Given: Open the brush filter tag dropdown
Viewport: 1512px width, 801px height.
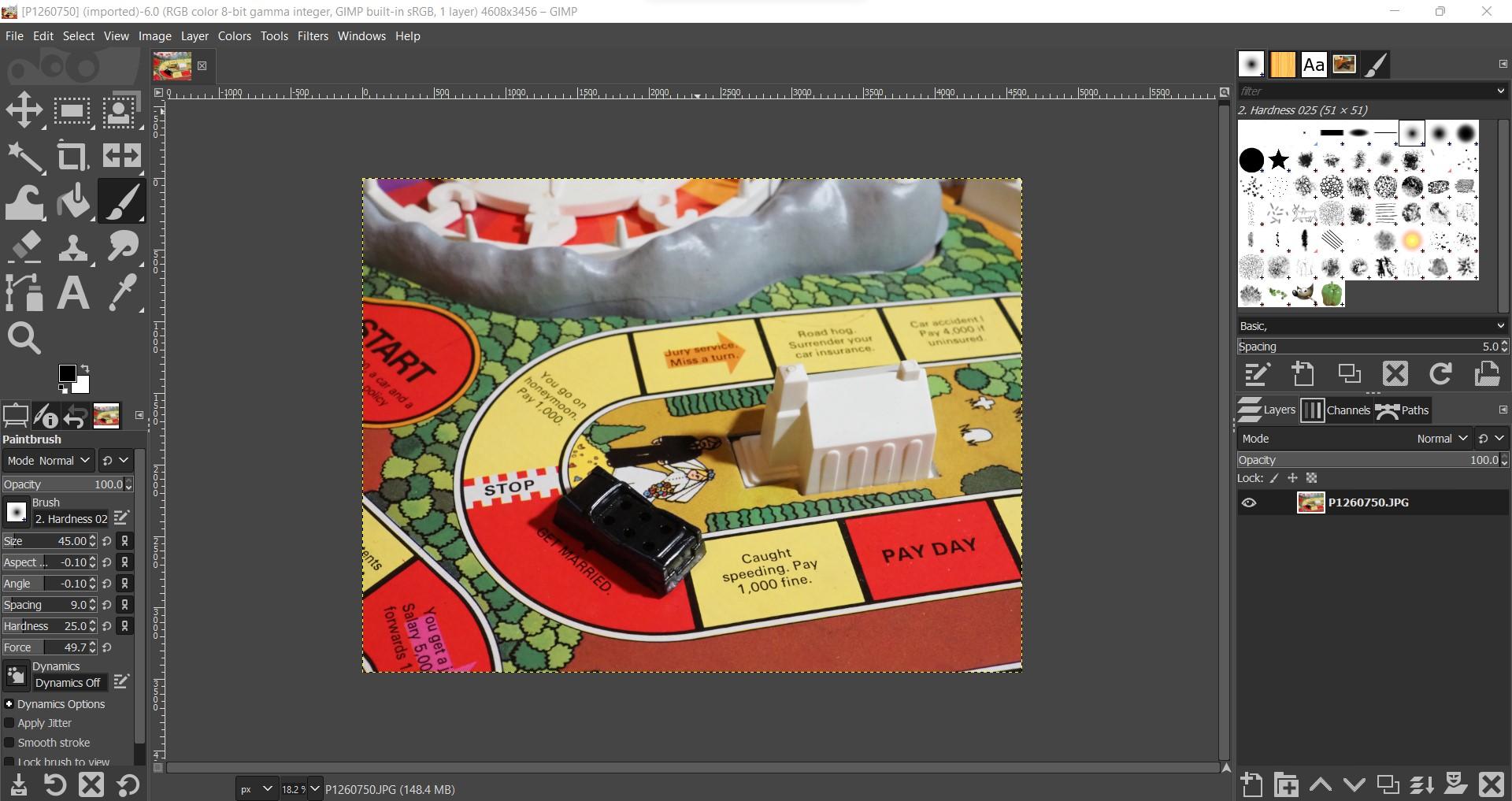Looking at the screenshot, I should [x=1500, y=91].
